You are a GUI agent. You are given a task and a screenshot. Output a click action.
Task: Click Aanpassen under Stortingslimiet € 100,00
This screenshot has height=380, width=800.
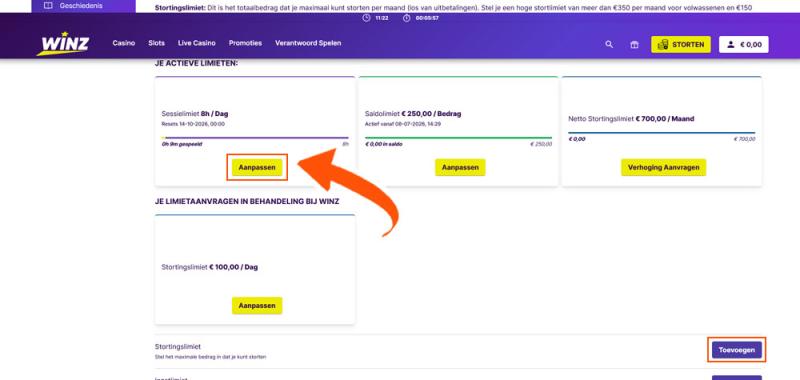[x=257, y=306]
